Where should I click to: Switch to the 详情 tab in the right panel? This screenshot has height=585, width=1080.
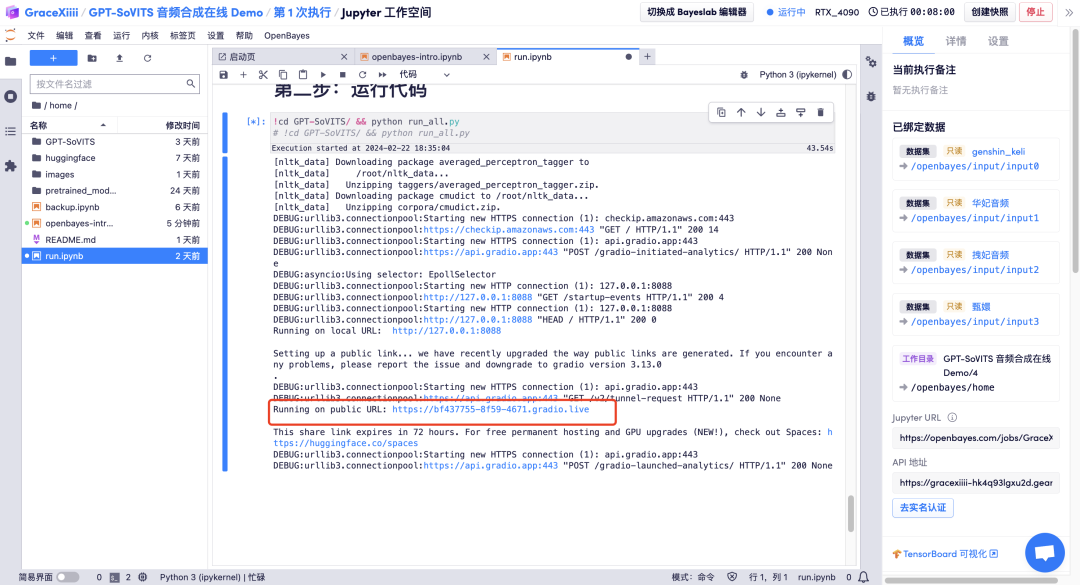click(x=955, y=41)
